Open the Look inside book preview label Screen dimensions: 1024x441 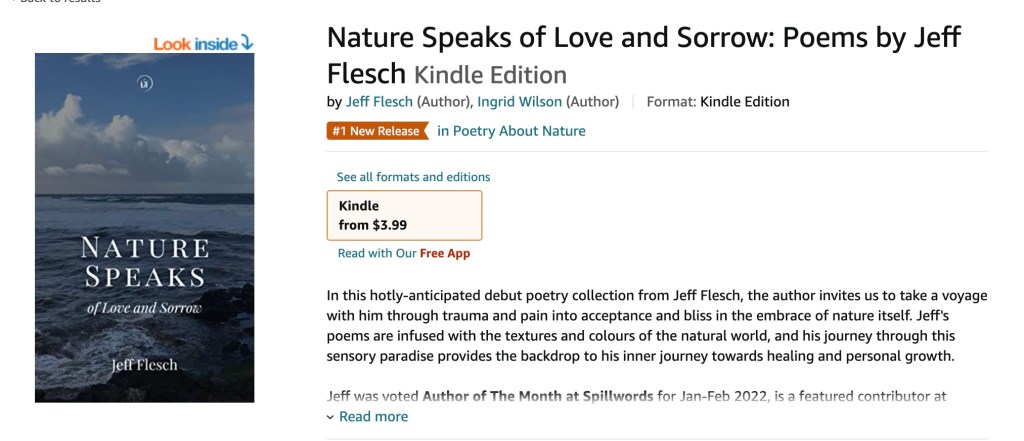click(196, 43)
